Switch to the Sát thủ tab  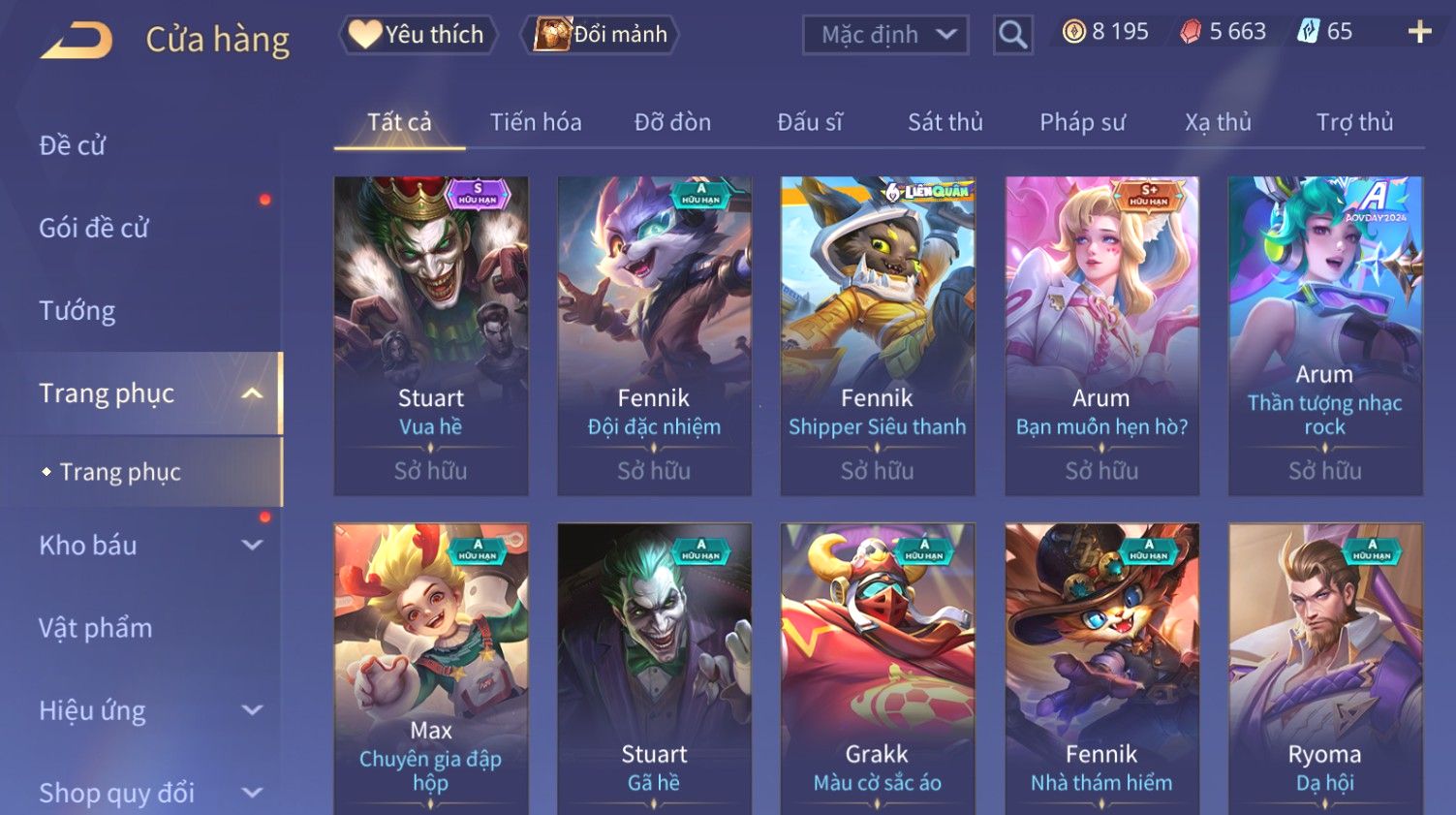pos(945,122)
